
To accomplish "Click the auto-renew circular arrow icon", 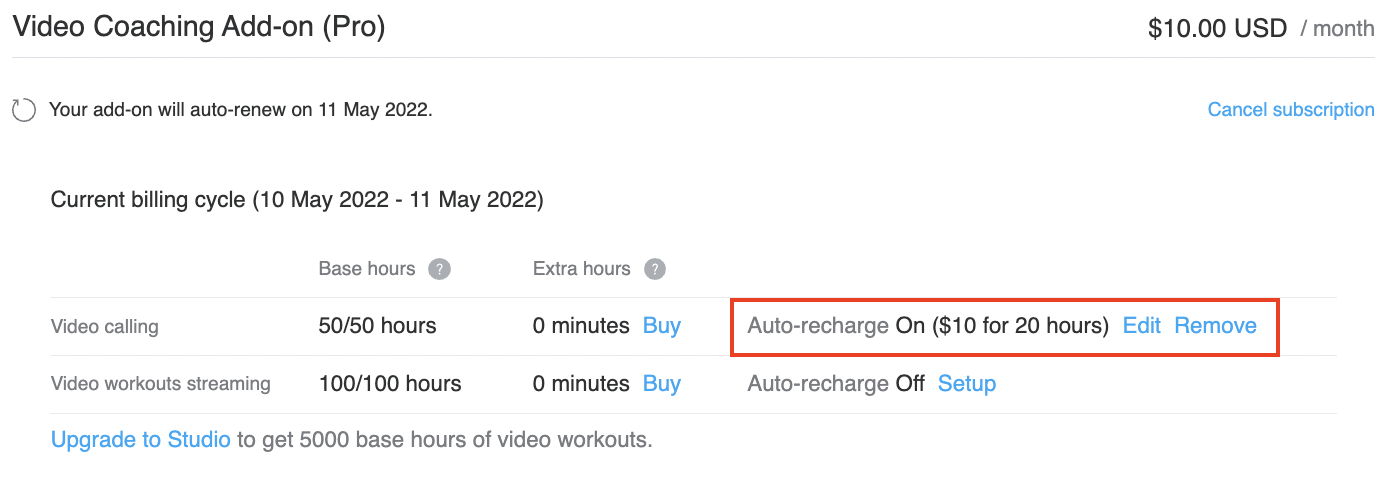I will pos(24,110).
